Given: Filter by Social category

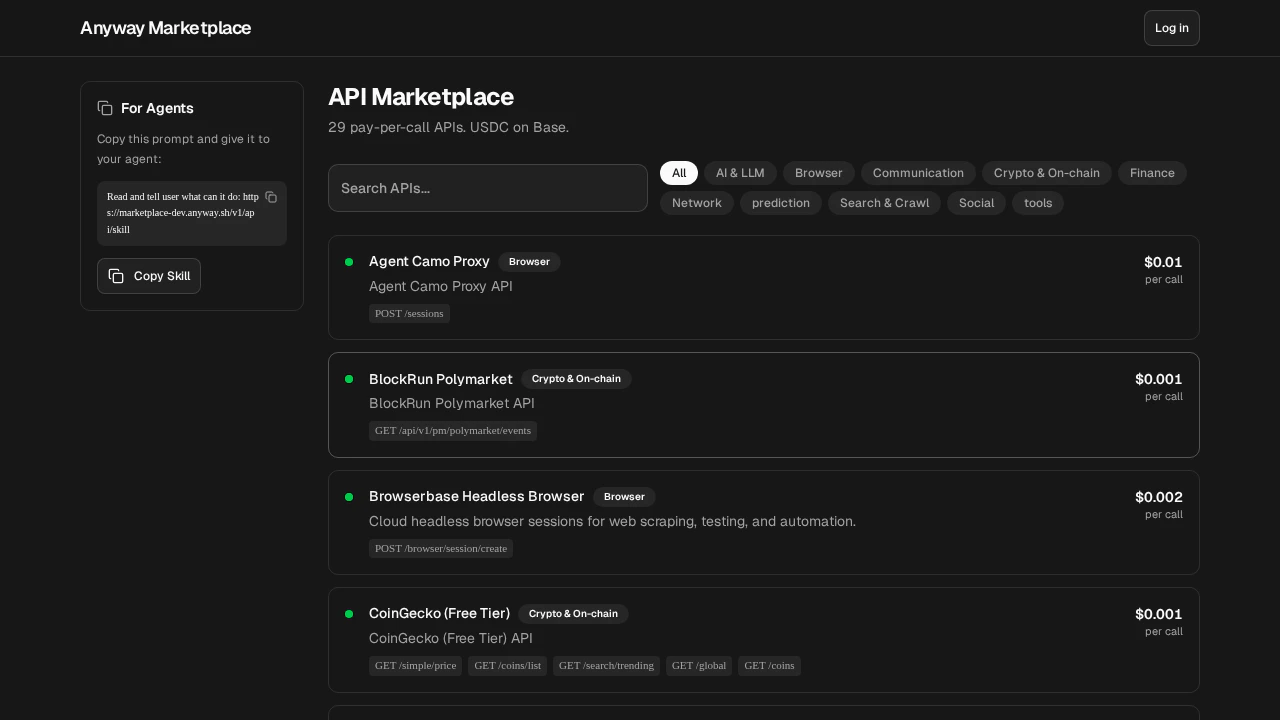Looking at the screenshot, I should [x=976, y=203].
